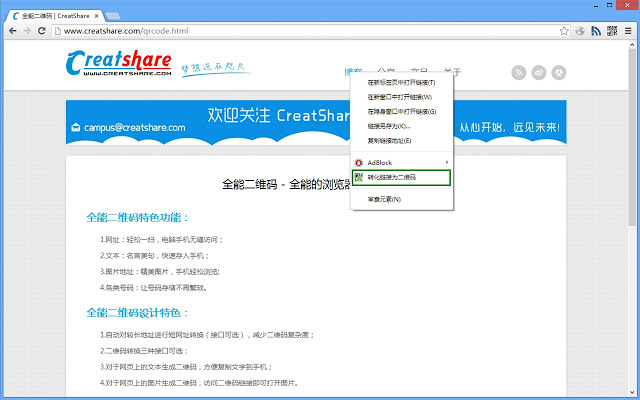Viewport: 640px width, 400px height.
Task: Click the line starting 3.图片地址
Action: (160, 271)
